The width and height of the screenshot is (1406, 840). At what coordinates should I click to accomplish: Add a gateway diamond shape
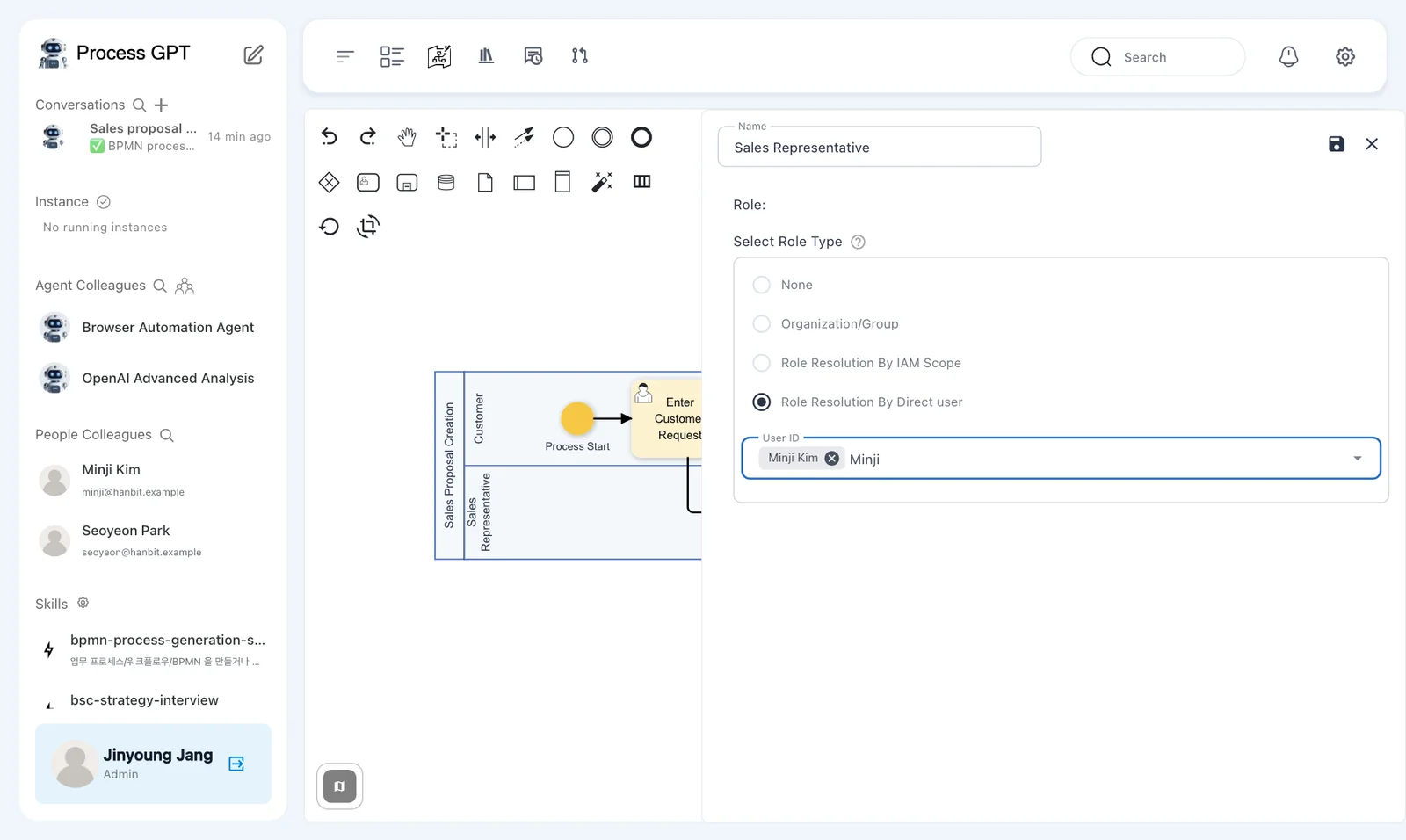(329, 182)
